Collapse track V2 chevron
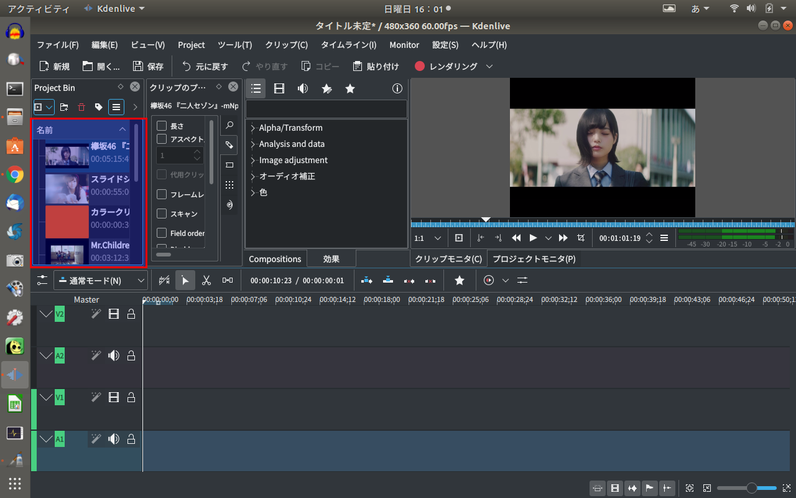The width and height of the screenshot is (796, 498). 46,314
